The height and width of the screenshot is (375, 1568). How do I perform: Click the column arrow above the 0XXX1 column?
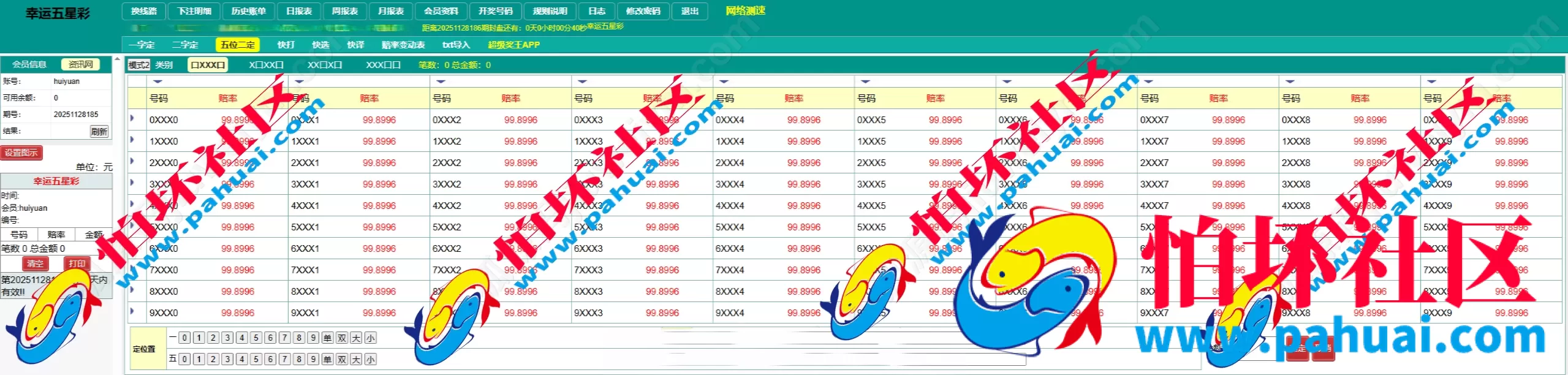click(x=299, y=81)
